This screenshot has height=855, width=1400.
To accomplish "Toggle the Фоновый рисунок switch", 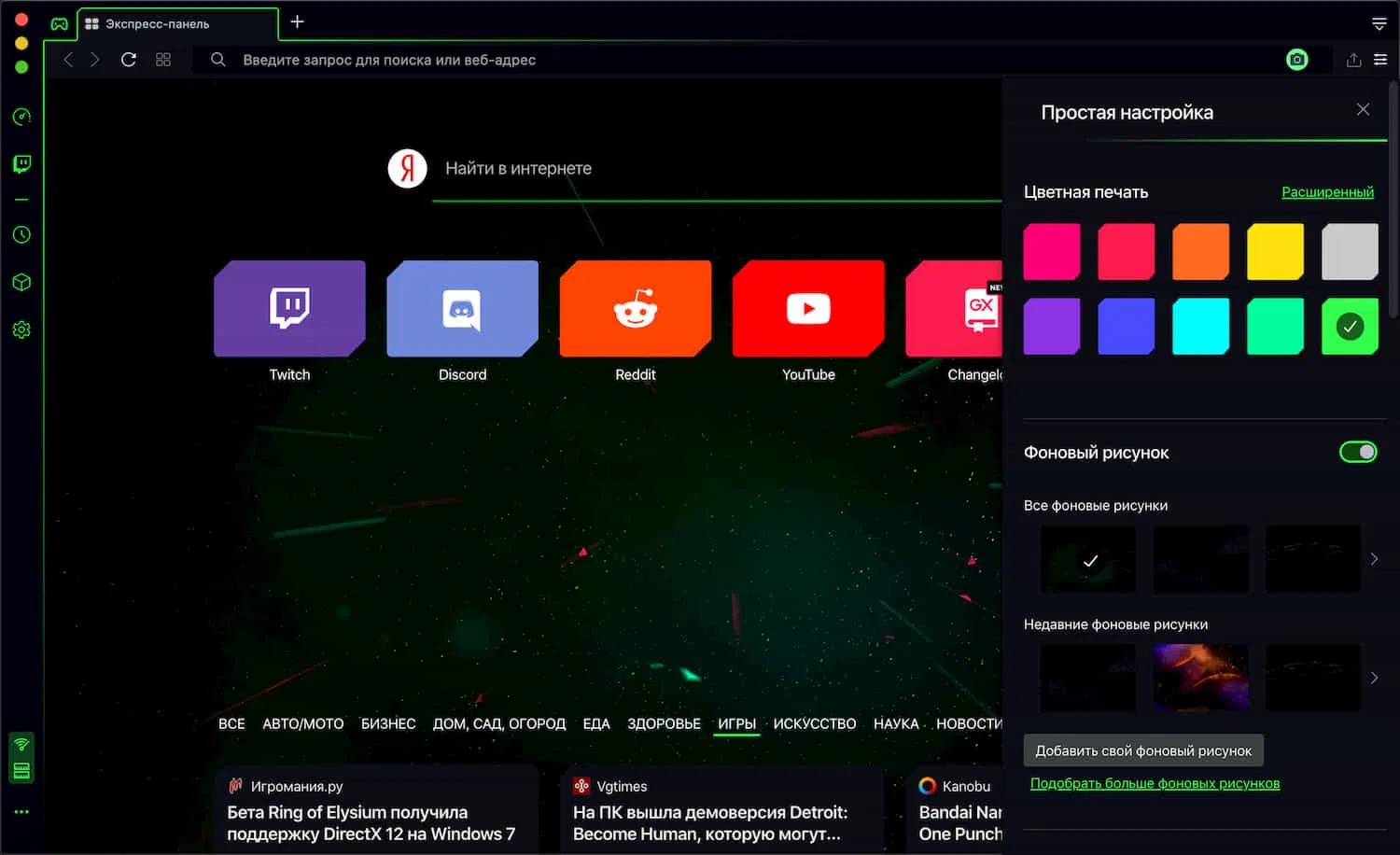I will point(1358,452).
